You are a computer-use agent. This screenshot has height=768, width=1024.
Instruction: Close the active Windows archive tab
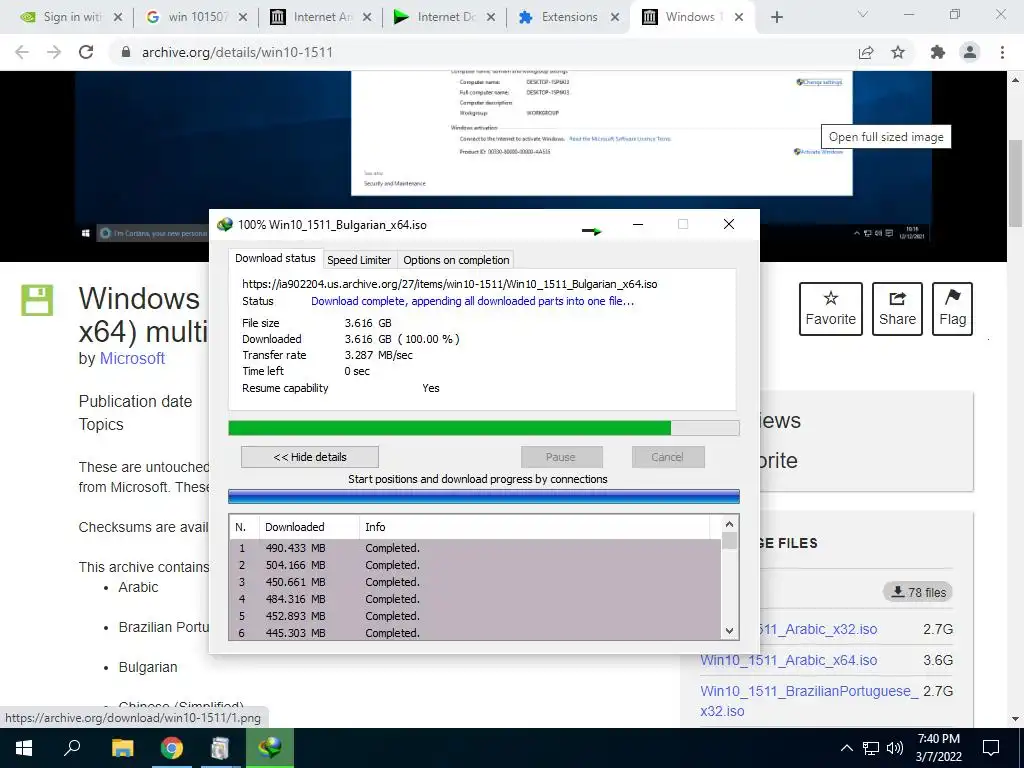click(739, 18)
